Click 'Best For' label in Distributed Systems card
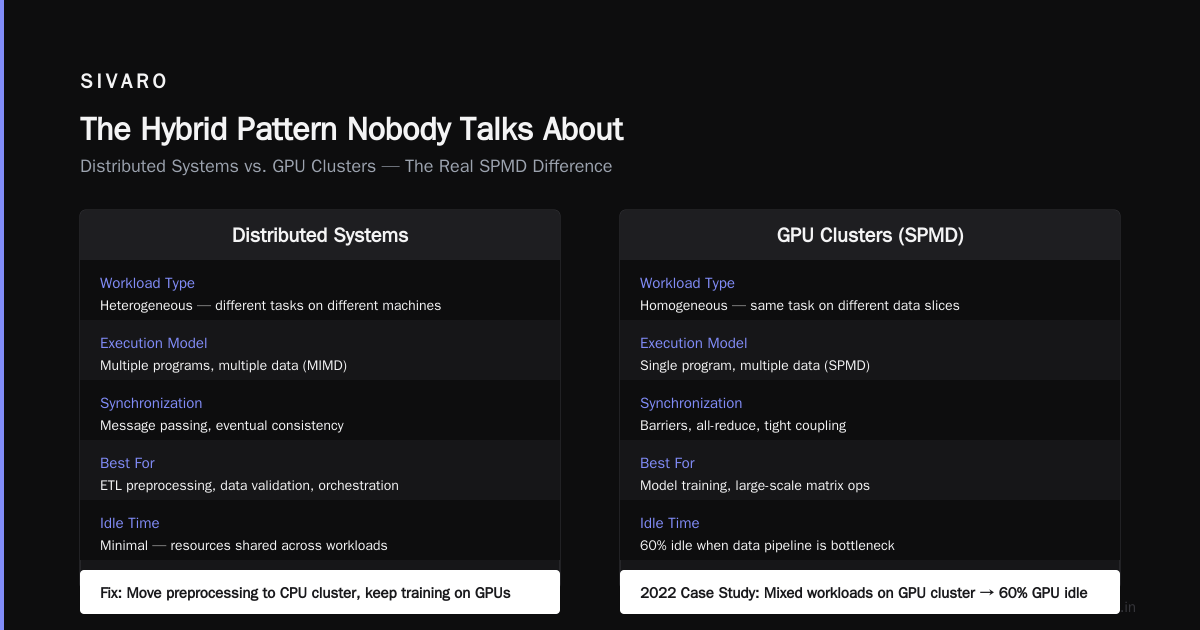Image resolution: width=1200 pixels, height=630 pixels. coord(127,463)
